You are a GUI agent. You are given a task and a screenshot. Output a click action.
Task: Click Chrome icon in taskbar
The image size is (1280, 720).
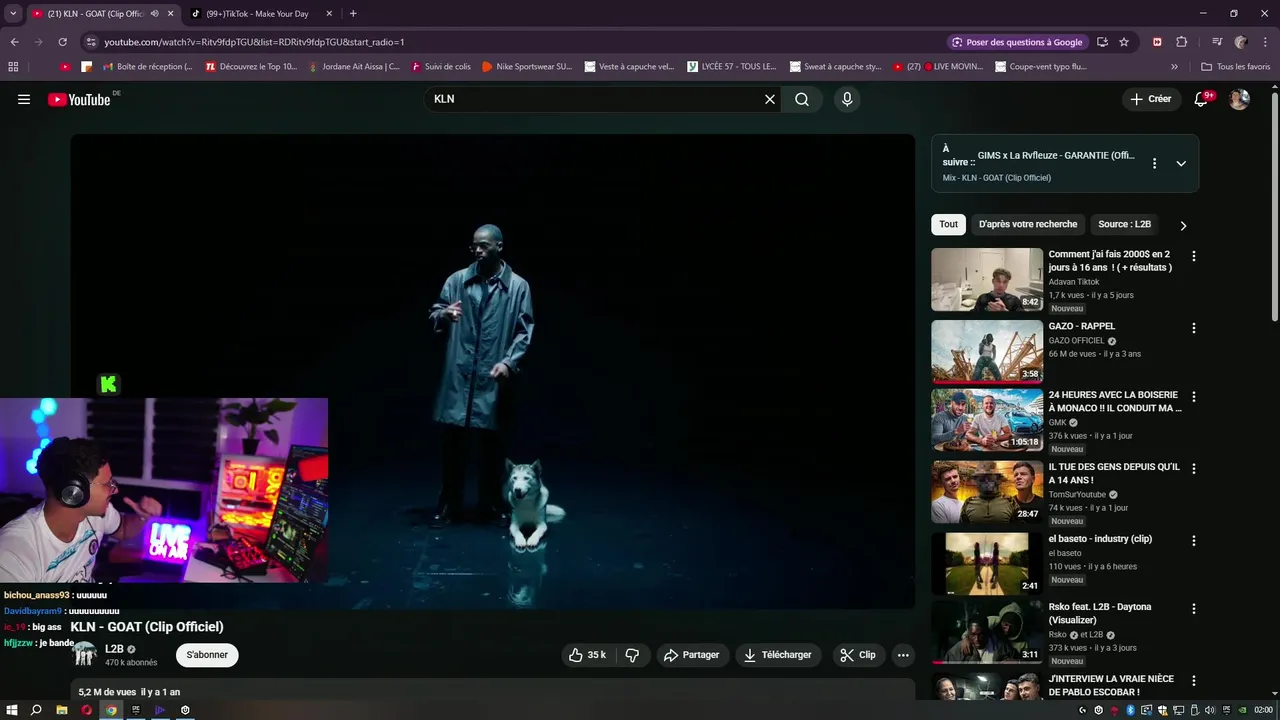111,710
